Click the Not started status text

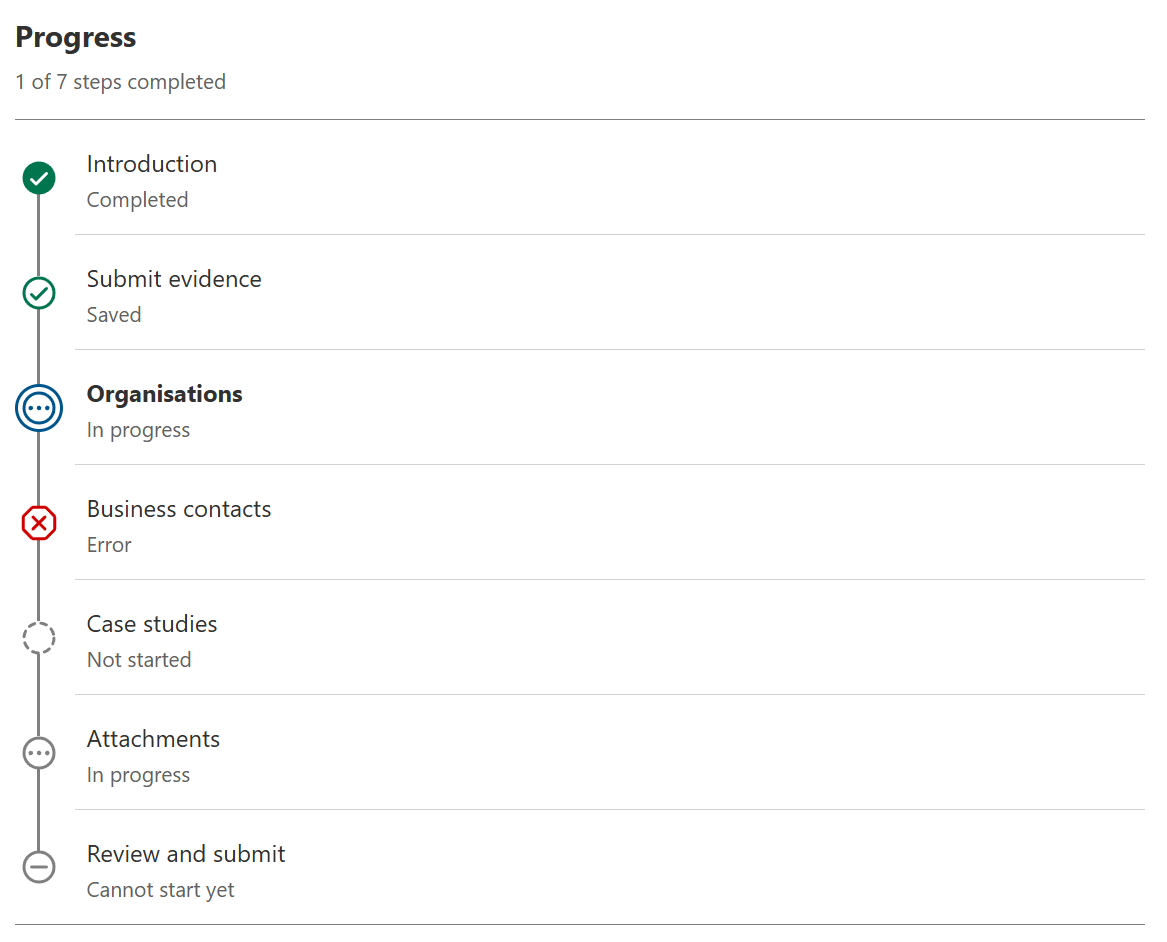(139, 660)
